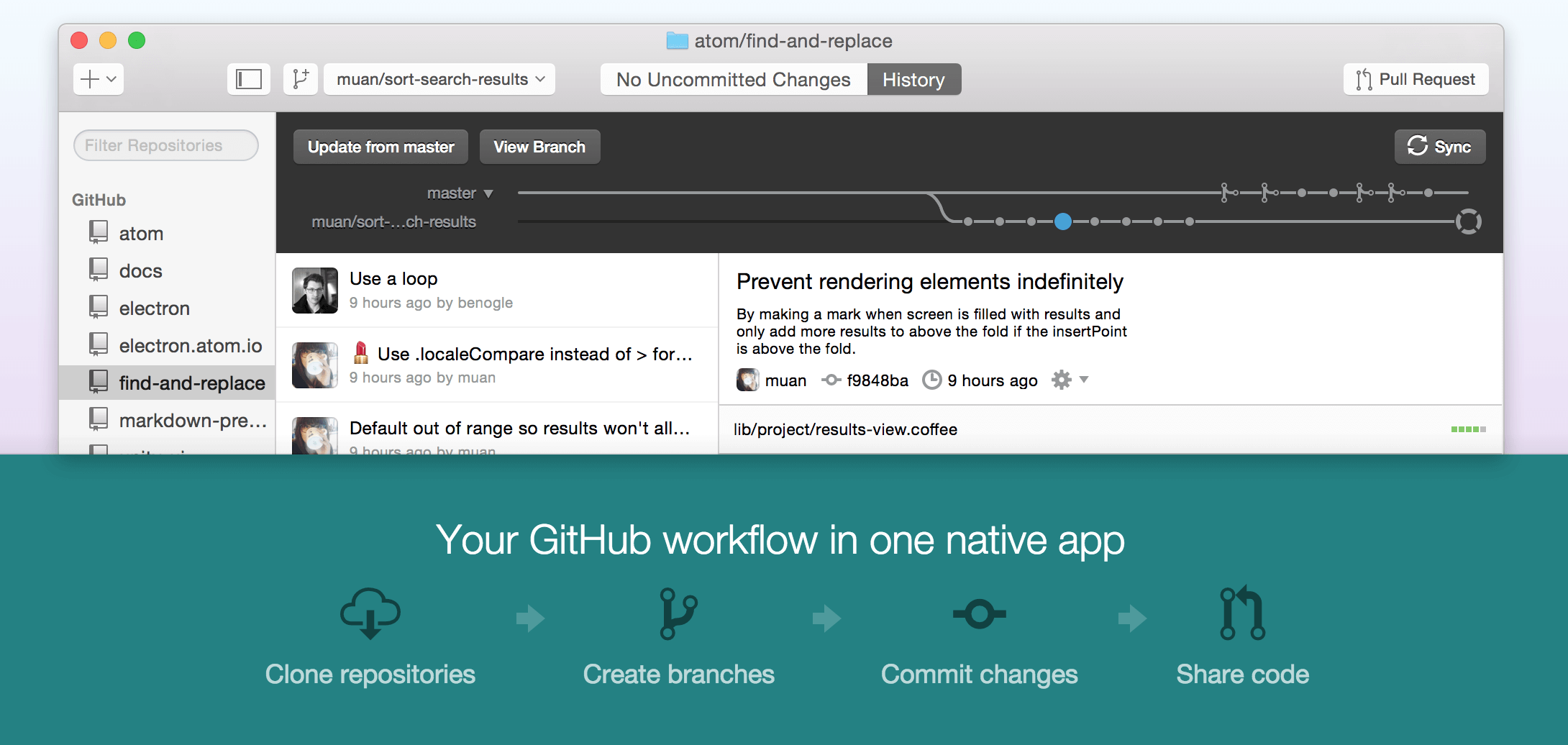Open the muan/sort-search-results branch dropdown
The image size is (1568, 745).
pos(439,79)
